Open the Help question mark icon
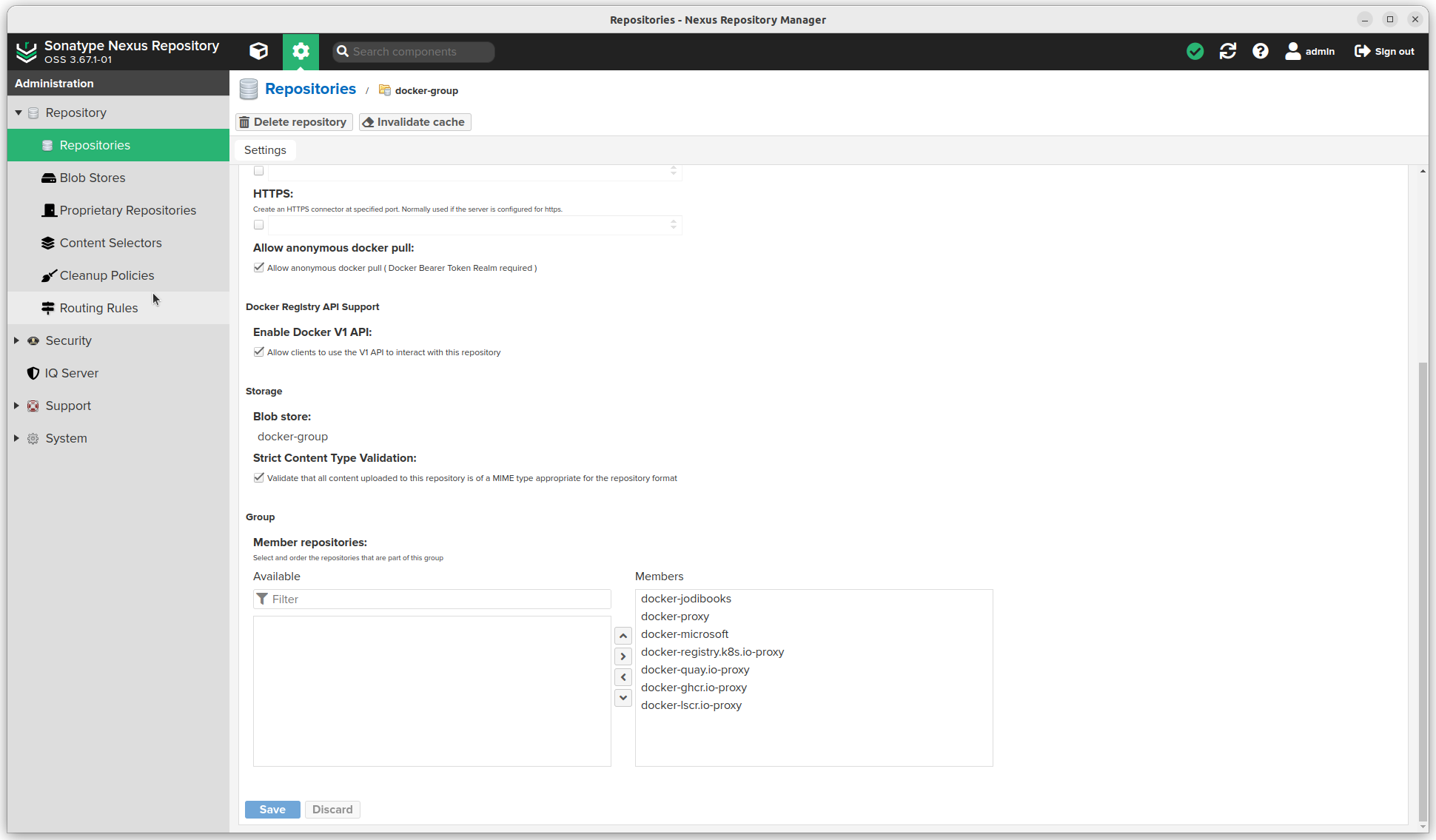The image size is (1436, 840). point(1261,51)
